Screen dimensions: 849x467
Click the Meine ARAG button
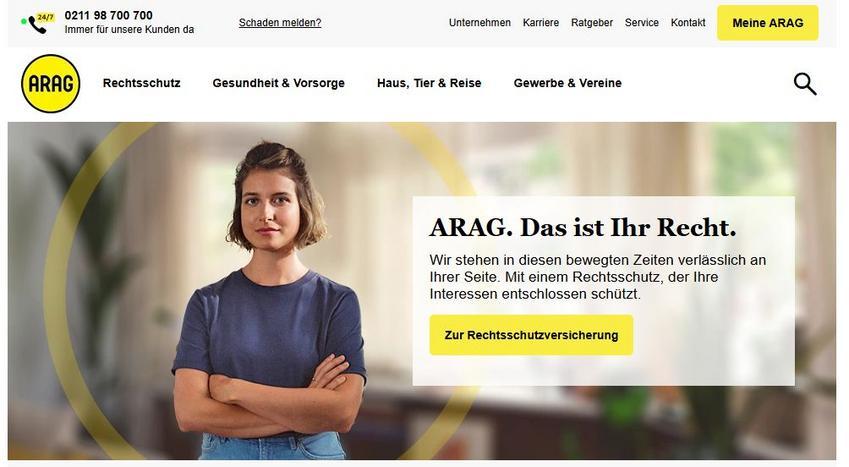[768, 23]
